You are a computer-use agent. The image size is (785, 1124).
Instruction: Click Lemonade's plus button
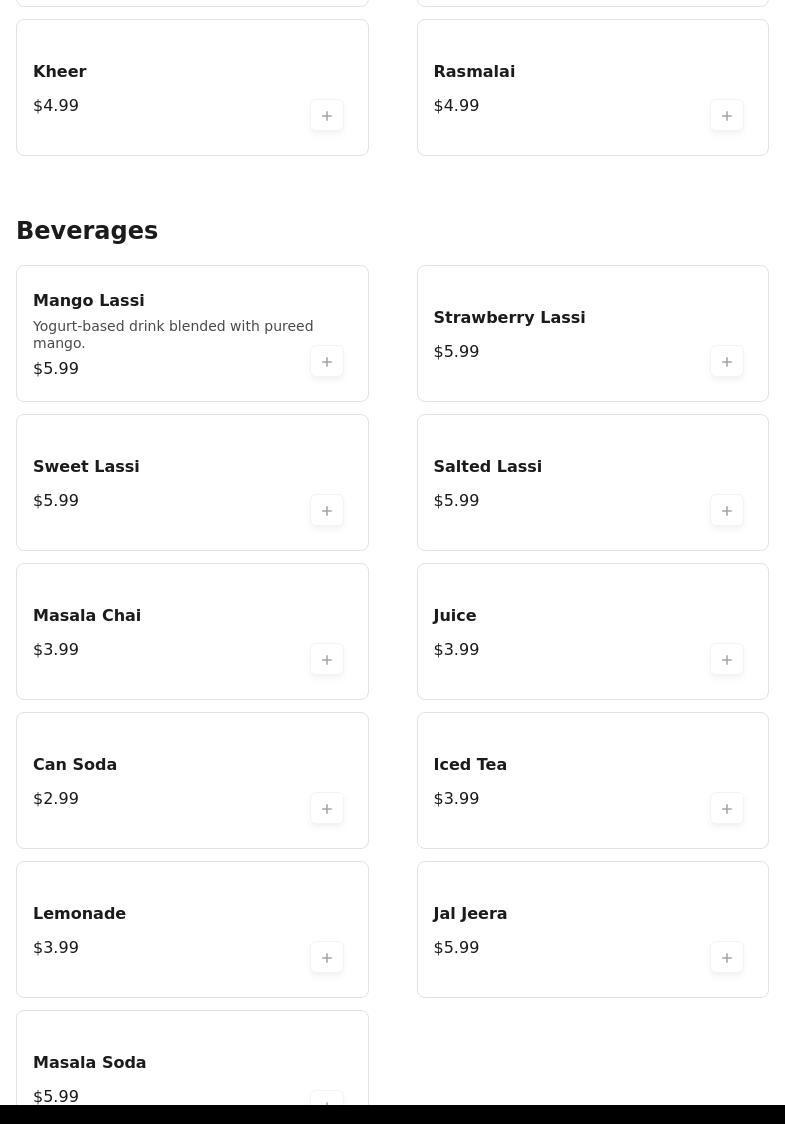click(x=327, y=958)
